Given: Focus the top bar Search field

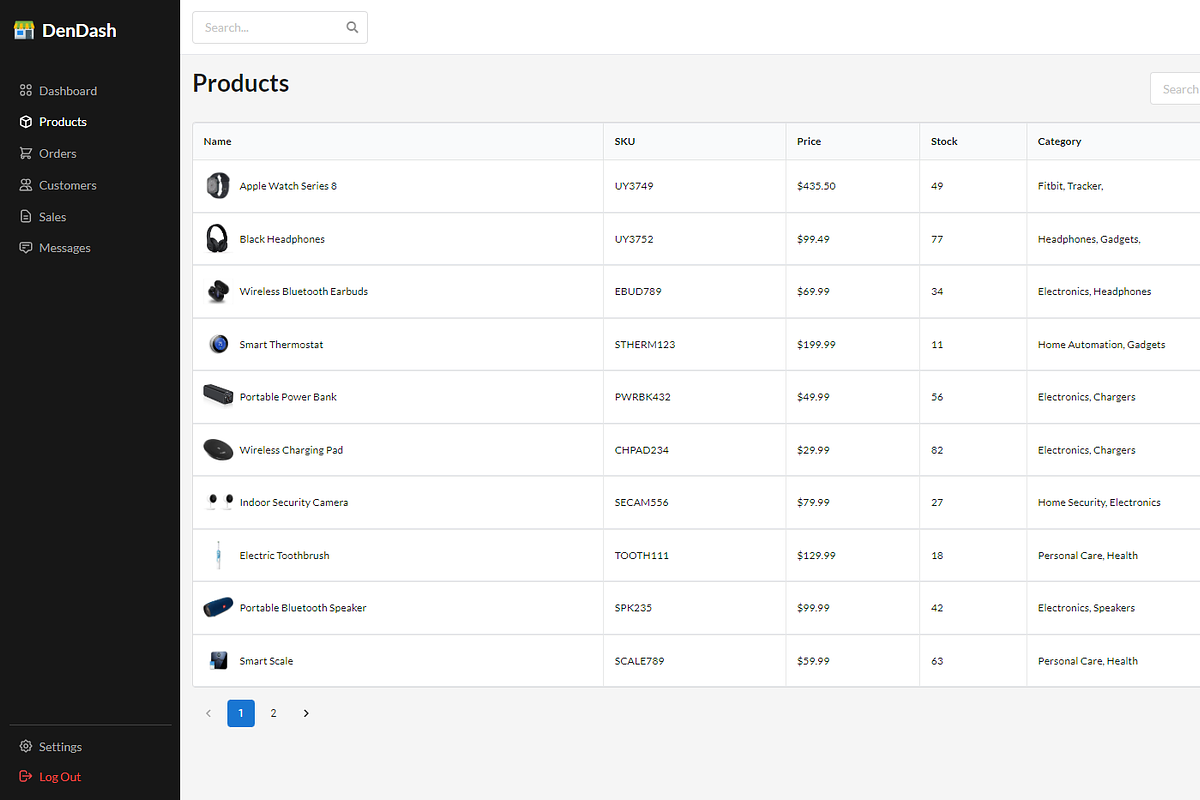Looking at the screenshot, I should (280, 28).
